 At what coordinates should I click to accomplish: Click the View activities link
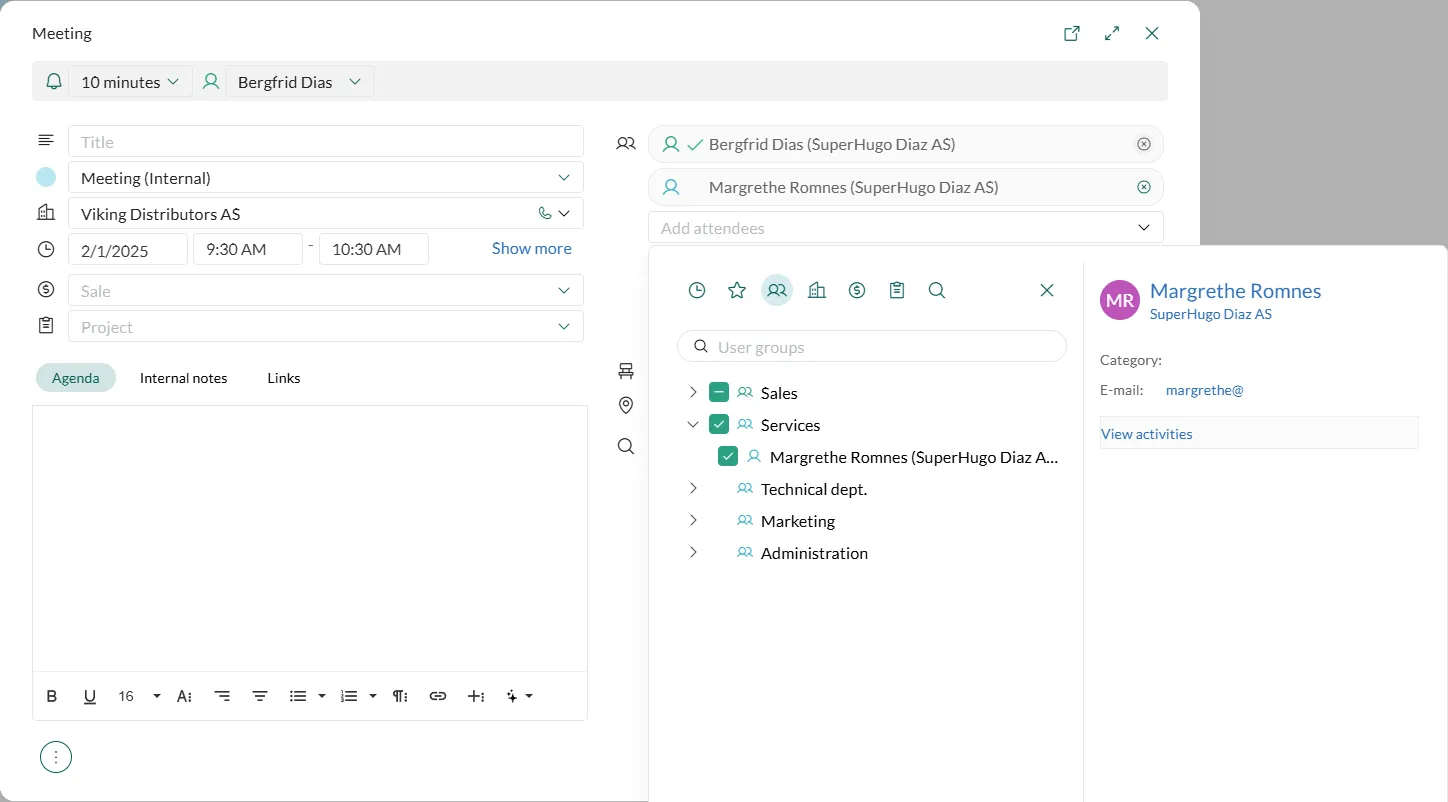click(1147, 434)
